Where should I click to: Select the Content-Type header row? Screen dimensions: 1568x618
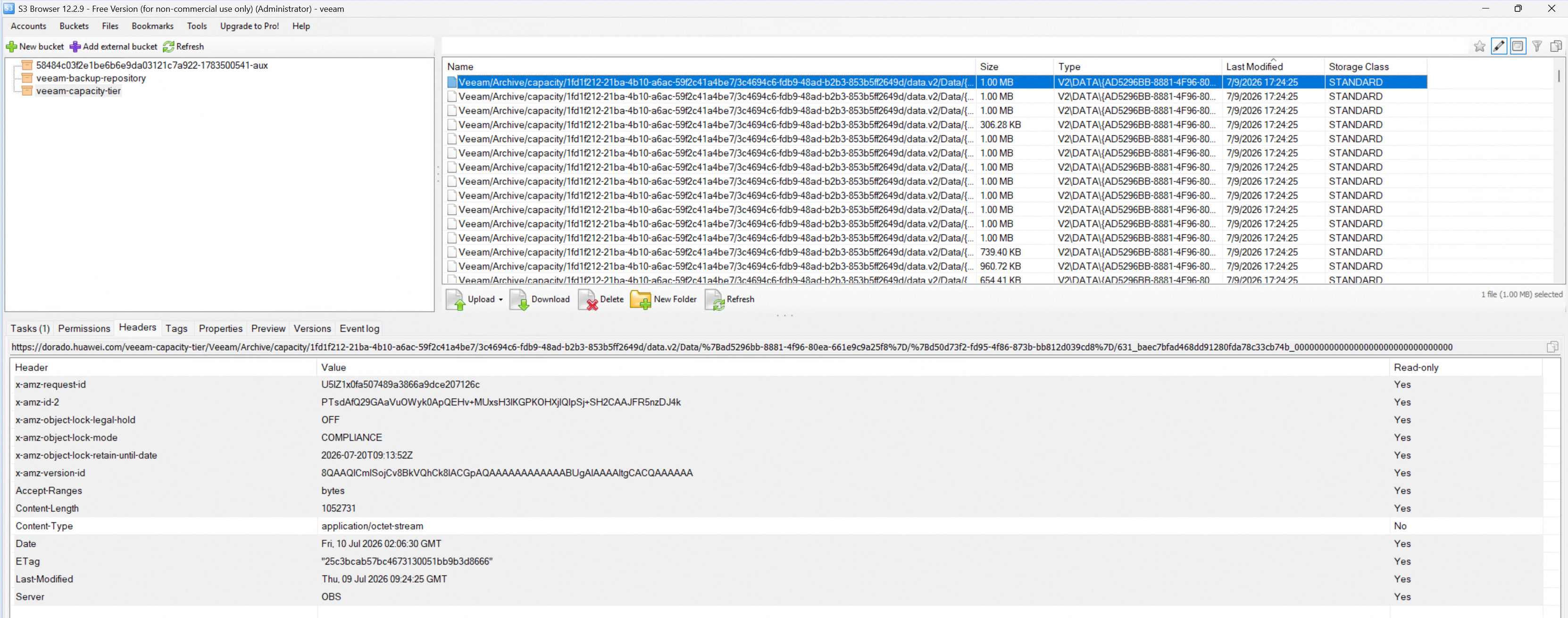pyautogui.click(x=776, y=526)
